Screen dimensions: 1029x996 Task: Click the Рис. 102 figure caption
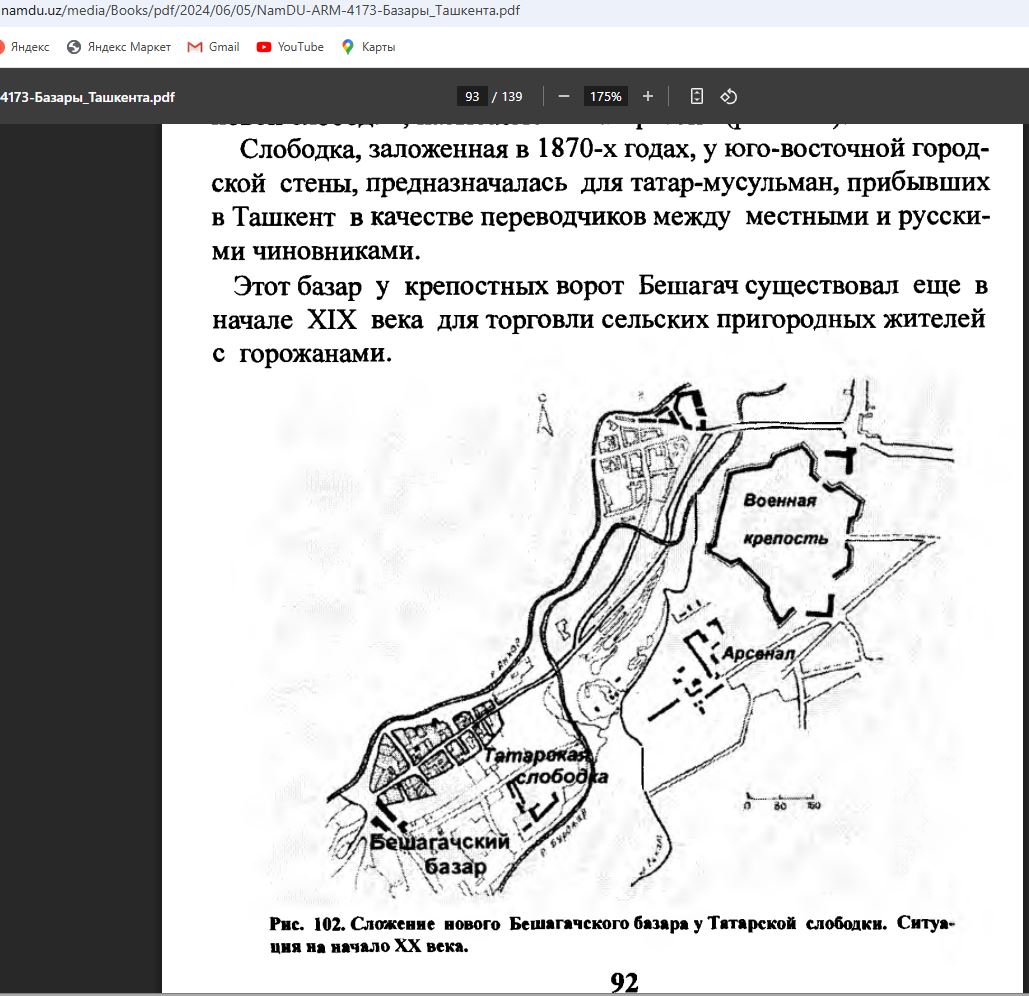click(x=611, y=933)
